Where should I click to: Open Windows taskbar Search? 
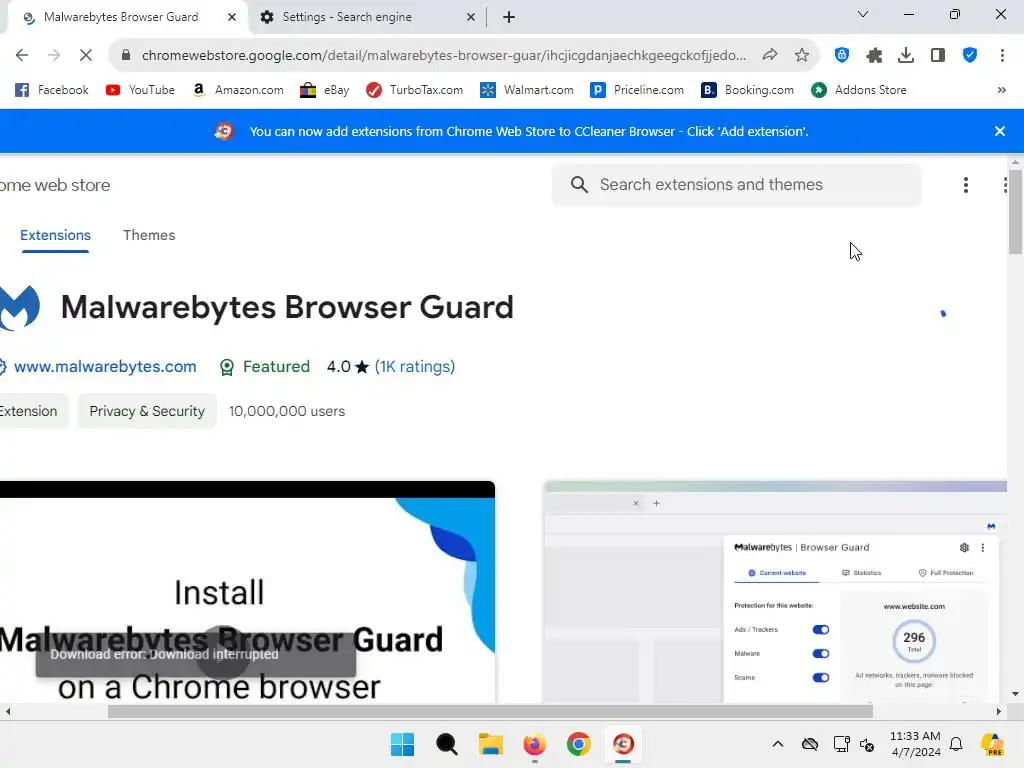click(x=447, y=744)
